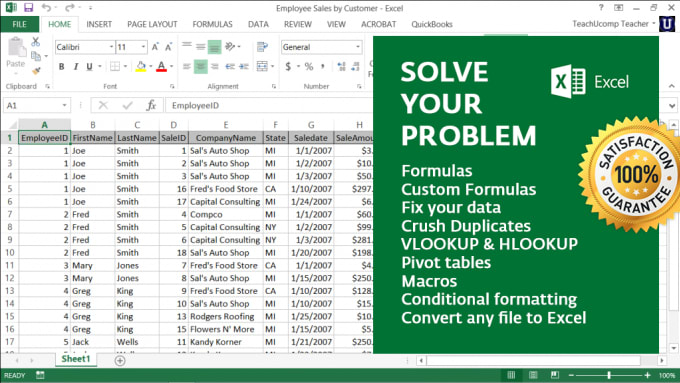Select Center alignment icon
This screenshot has width=680, height=383.
click(x=200, y=66)
